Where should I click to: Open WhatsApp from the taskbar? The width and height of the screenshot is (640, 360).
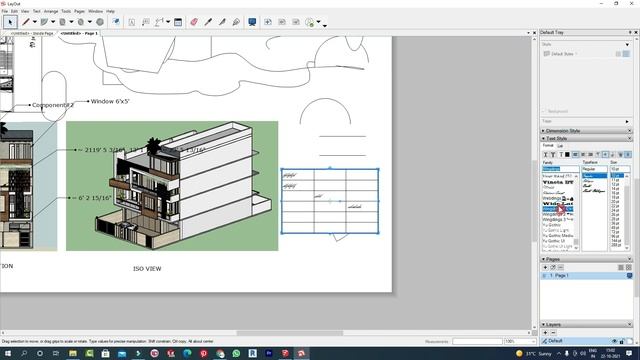[x=236, y=353]
